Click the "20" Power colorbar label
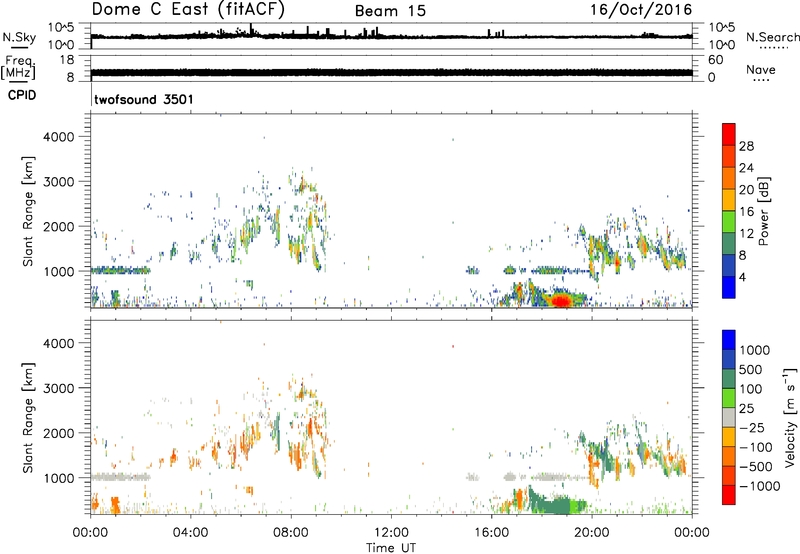 746,190
